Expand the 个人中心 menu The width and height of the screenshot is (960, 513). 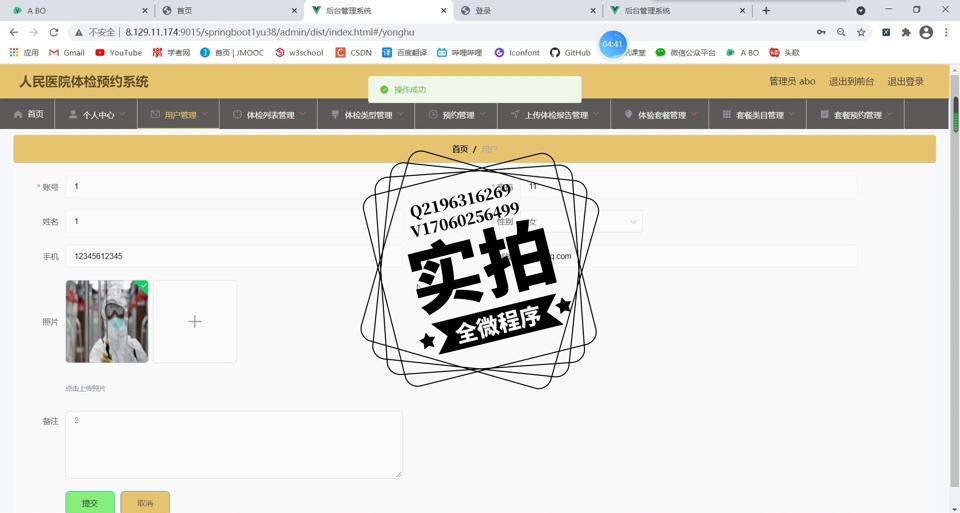coord(97,115)
